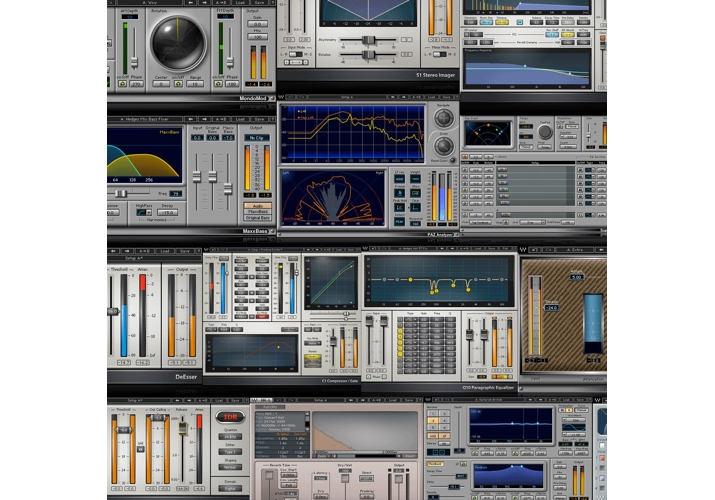The height and width of the screenshot is (500, 715).
Task: Click the S1 Rotation slider handle
Action: click(368, 55)
